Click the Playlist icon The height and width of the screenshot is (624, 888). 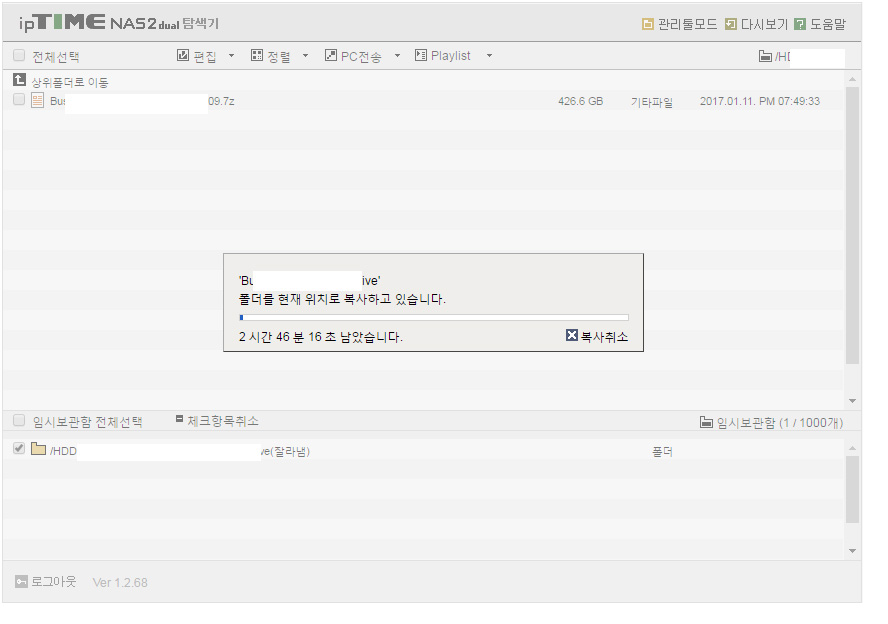click(x=421, y=55)
